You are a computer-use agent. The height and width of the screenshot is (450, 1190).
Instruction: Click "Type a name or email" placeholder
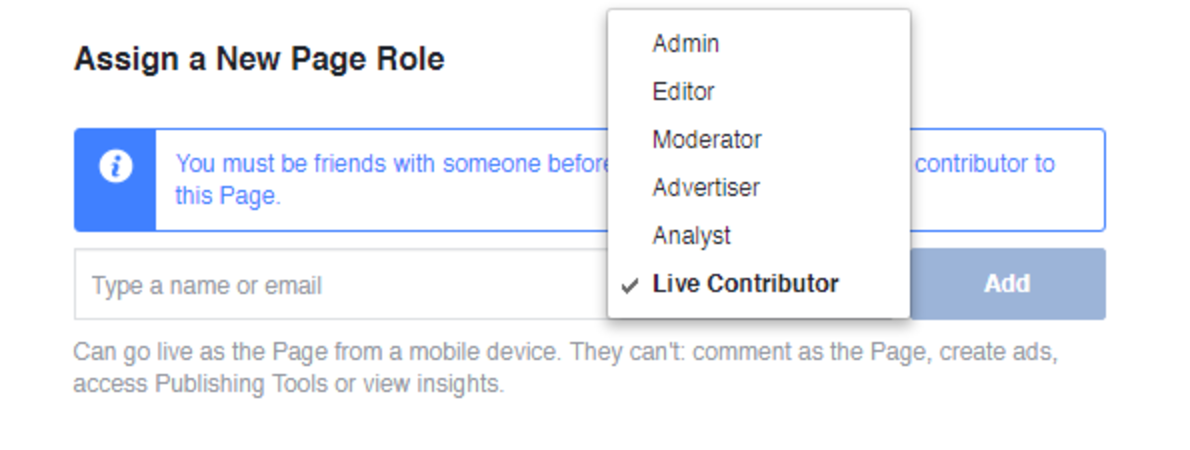tap(206, 286)
